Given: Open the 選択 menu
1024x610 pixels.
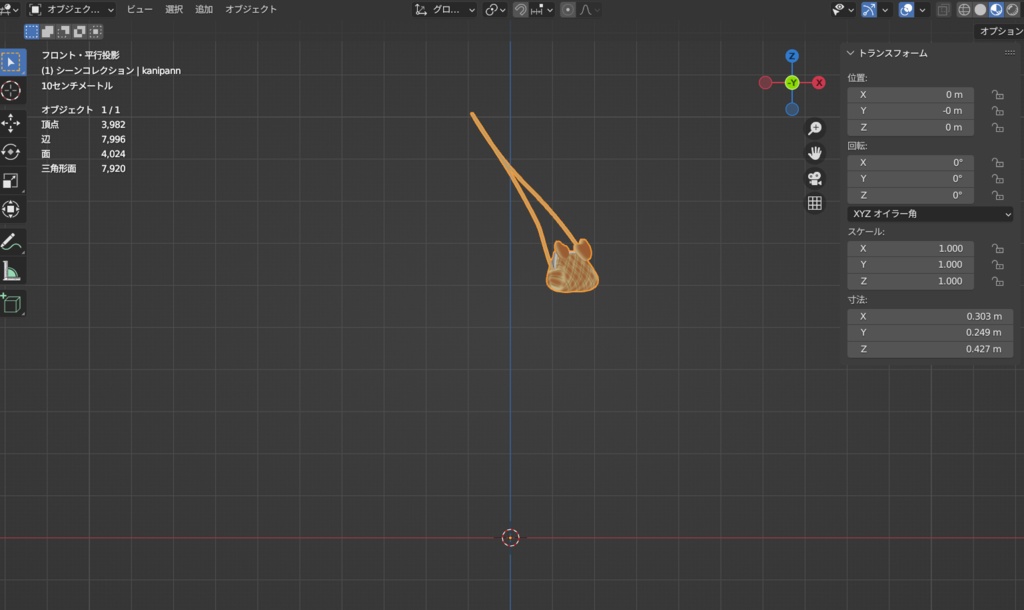Looking at the screenshot, I should tap(174, 10).
